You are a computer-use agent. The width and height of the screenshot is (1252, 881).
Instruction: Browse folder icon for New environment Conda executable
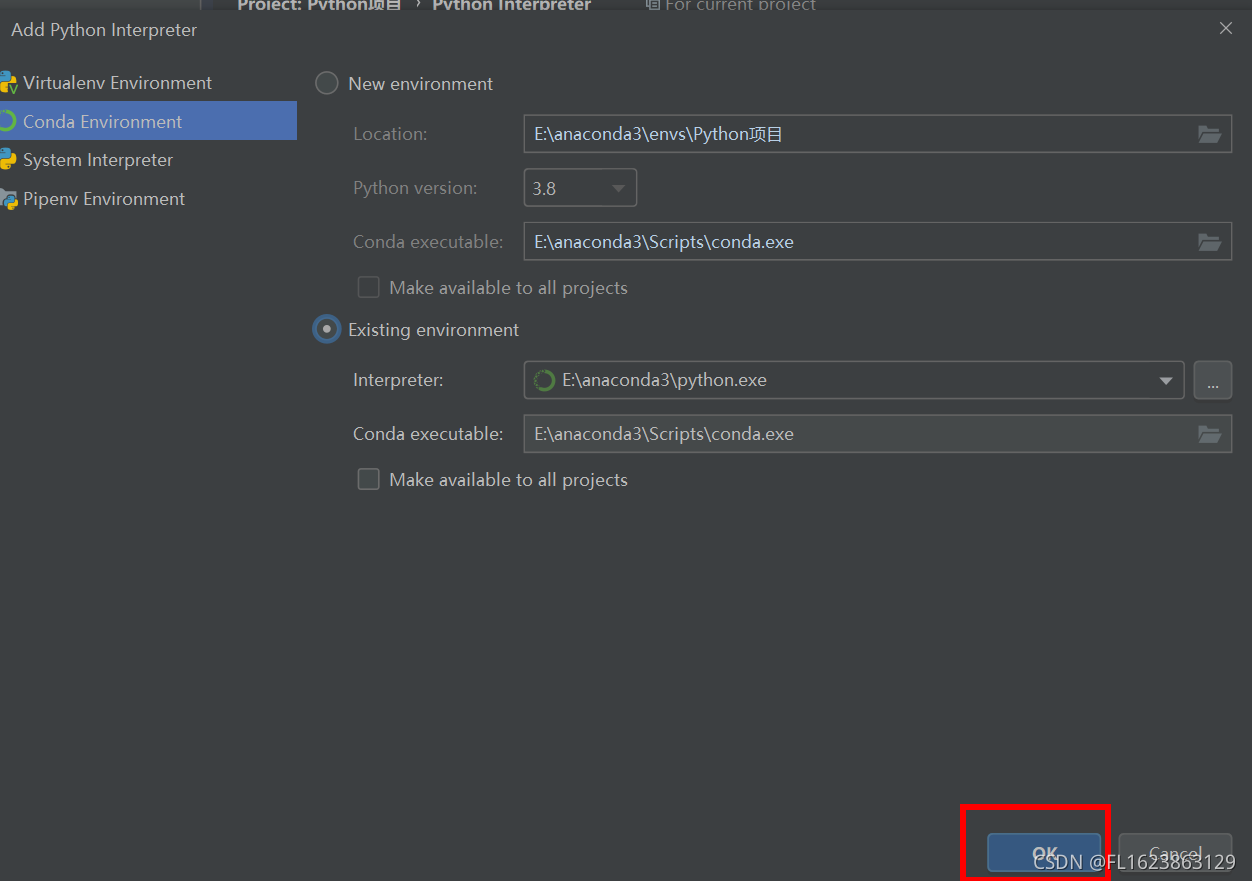click(1209, 242)
